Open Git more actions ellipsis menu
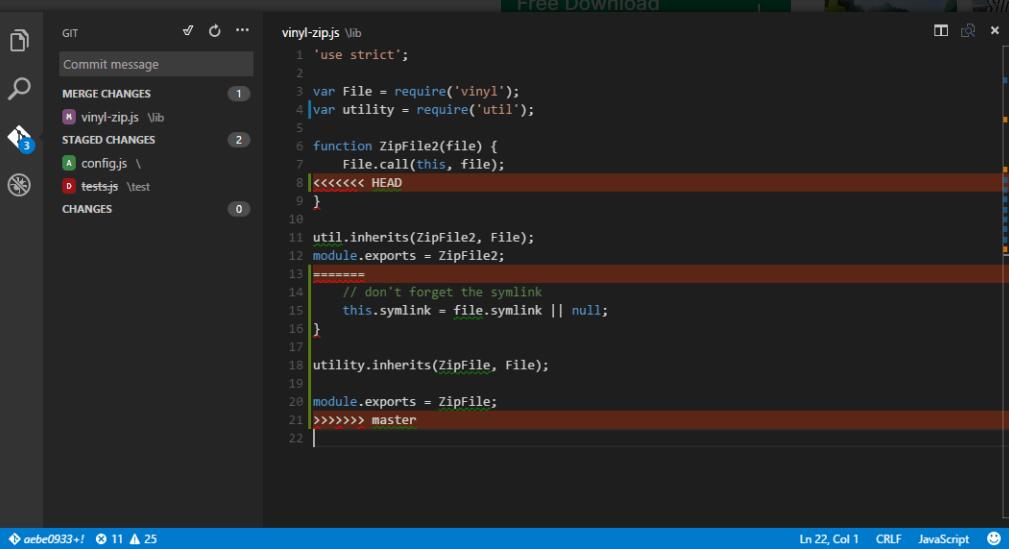The height and width of the screenshot is (549, 1009). (x=242, y=31)
